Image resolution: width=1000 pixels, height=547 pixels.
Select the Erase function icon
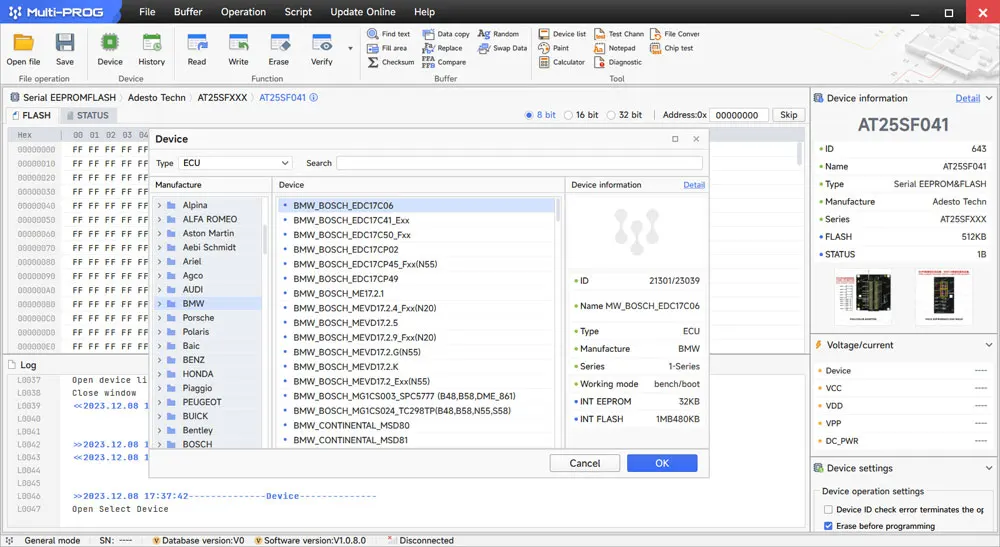(x=279, y=43)
